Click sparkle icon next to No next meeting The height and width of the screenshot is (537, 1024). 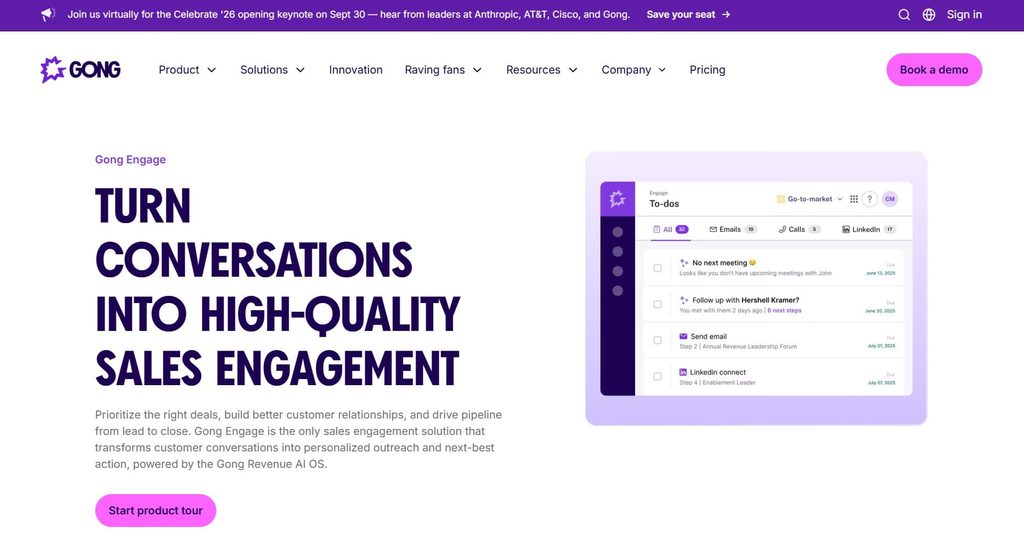point(684,263)
